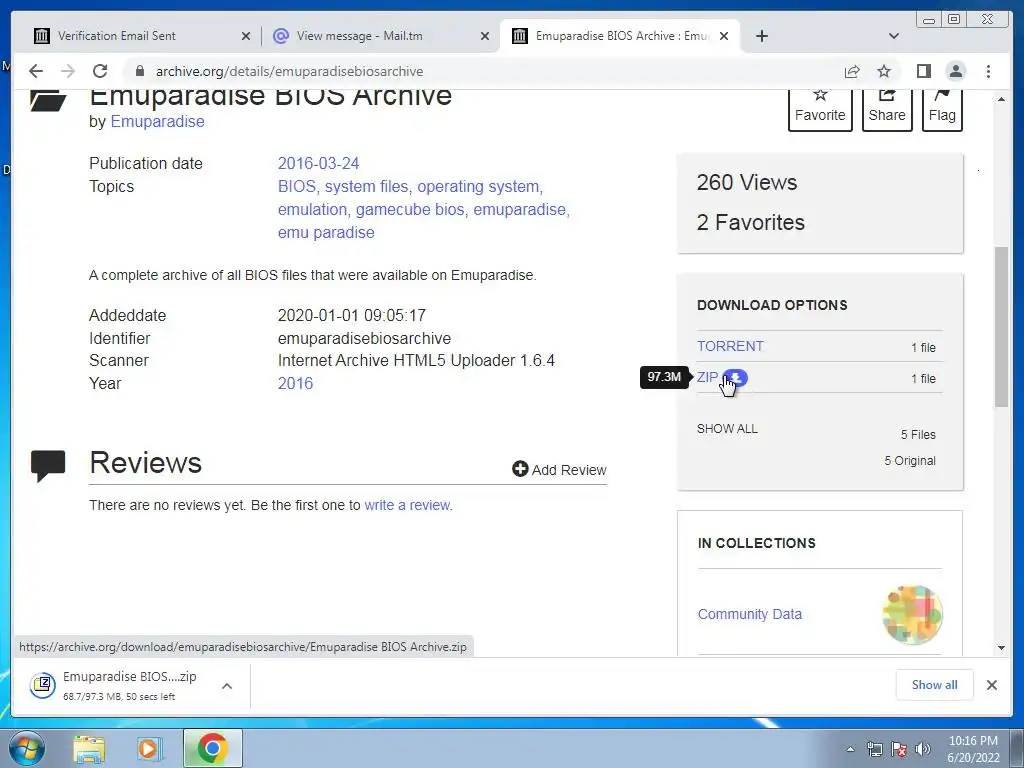Image resolution: width=1024 pixels, height=768 pixels.
Task: Bookmark this tab with the star icon
Action: pyautogui.click(x=884, y=71)
